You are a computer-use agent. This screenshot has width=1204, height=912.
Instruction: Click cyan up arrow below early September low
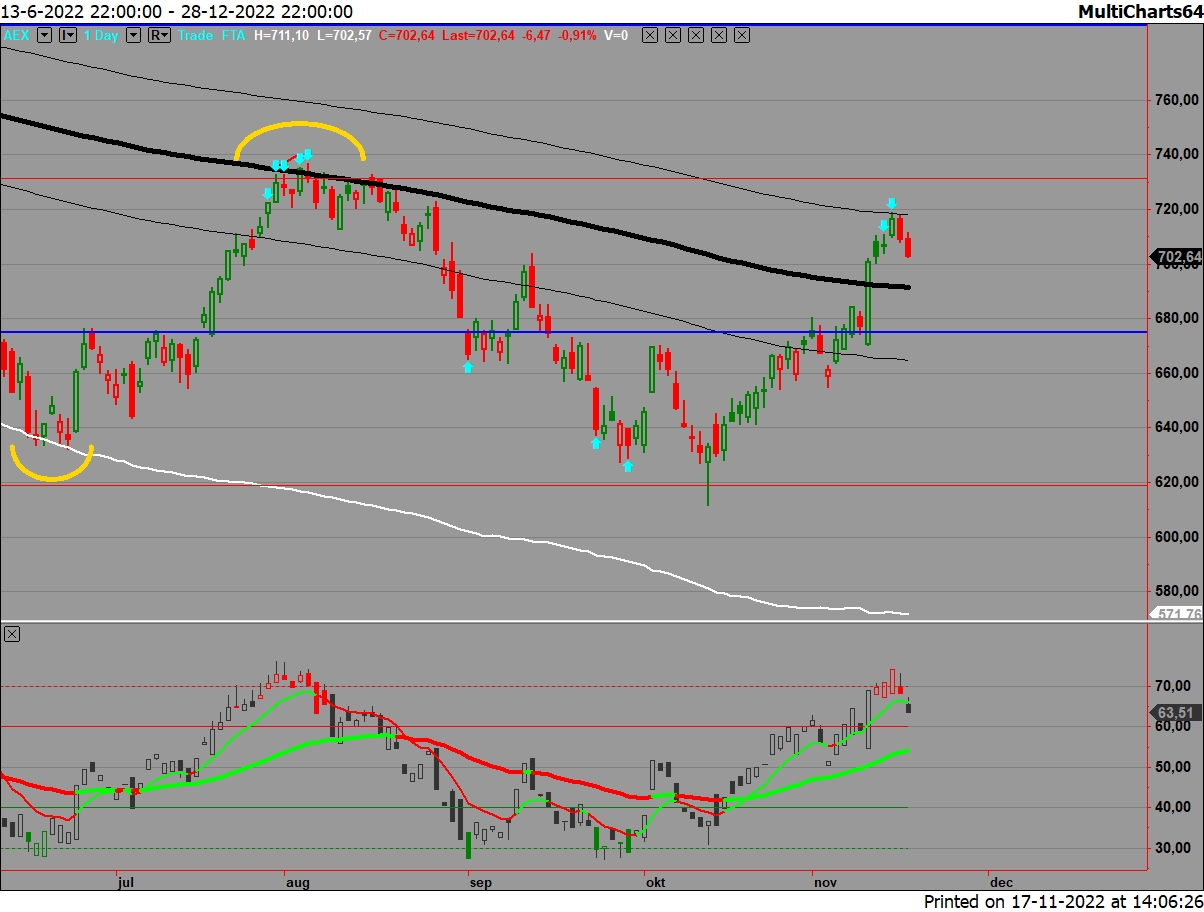pyautogui.click(x=467, y=367)
